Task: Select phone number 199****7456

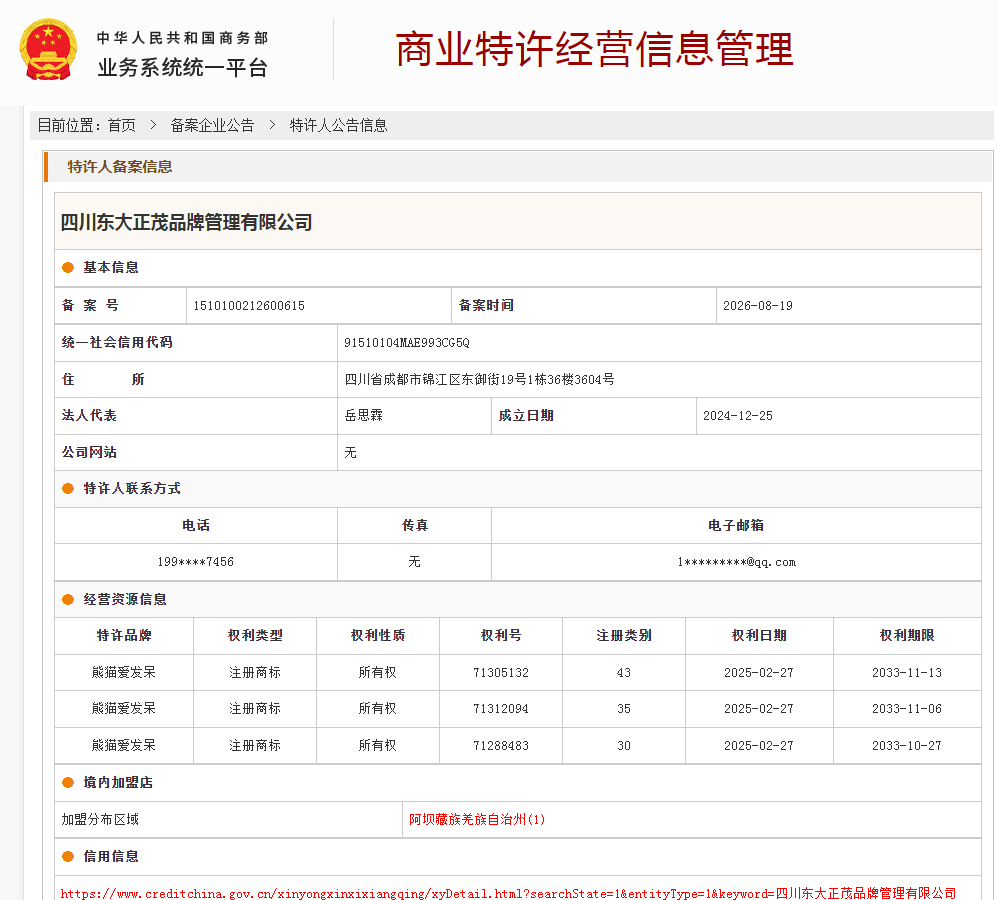Action: (195, 562)
